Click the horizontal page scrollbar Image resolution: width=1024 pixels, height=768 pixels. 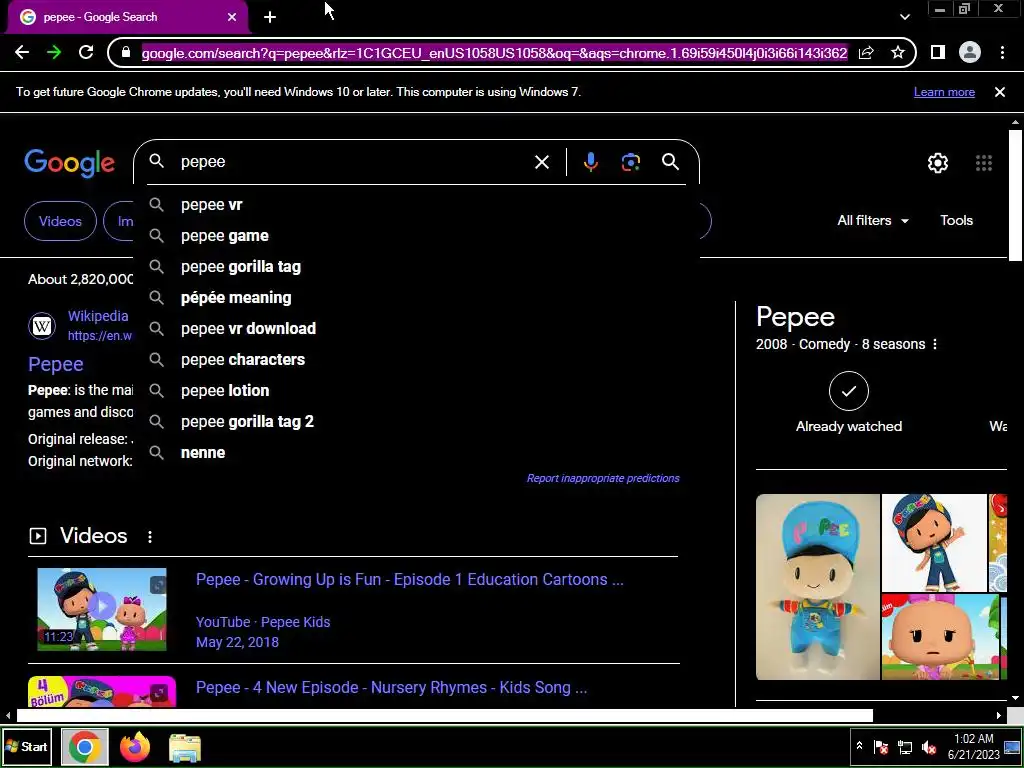click(444, 716)
